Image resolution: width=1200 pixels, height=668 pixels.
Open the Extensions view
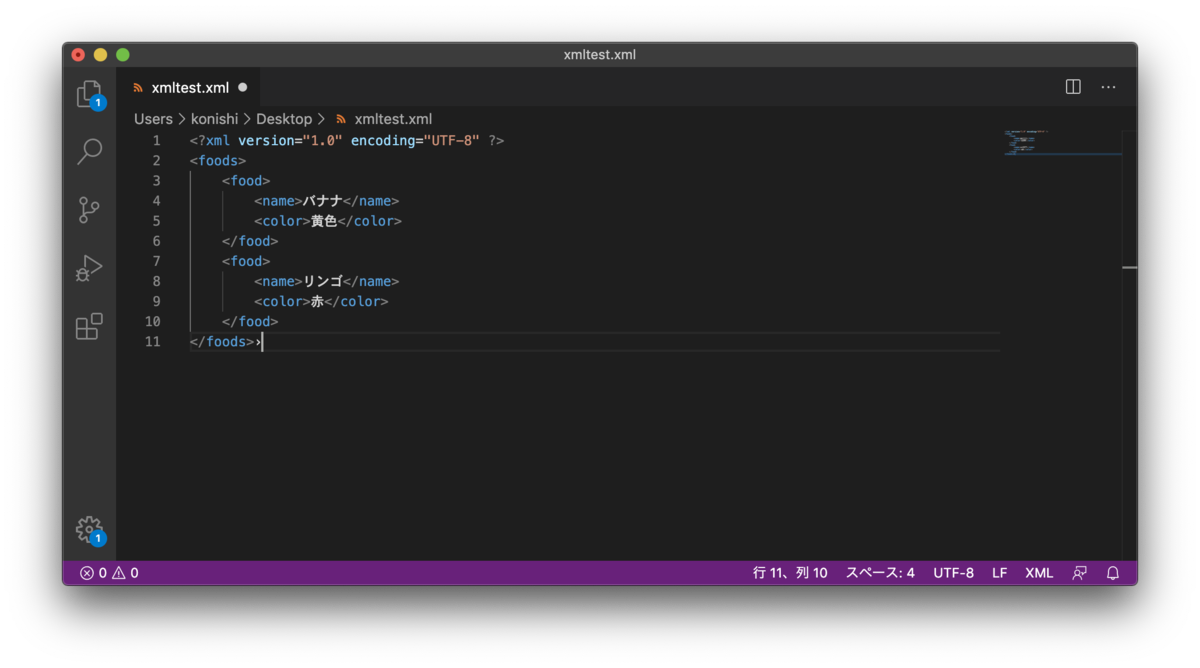click(x=89, y=327)
